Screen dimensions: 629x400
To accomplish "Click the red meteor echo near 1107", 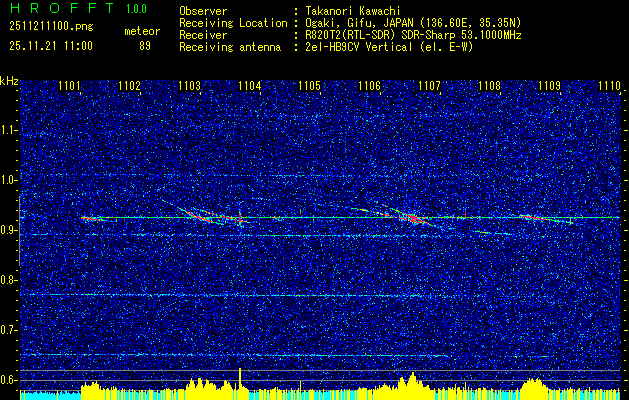I will click(x=412, y=218).
